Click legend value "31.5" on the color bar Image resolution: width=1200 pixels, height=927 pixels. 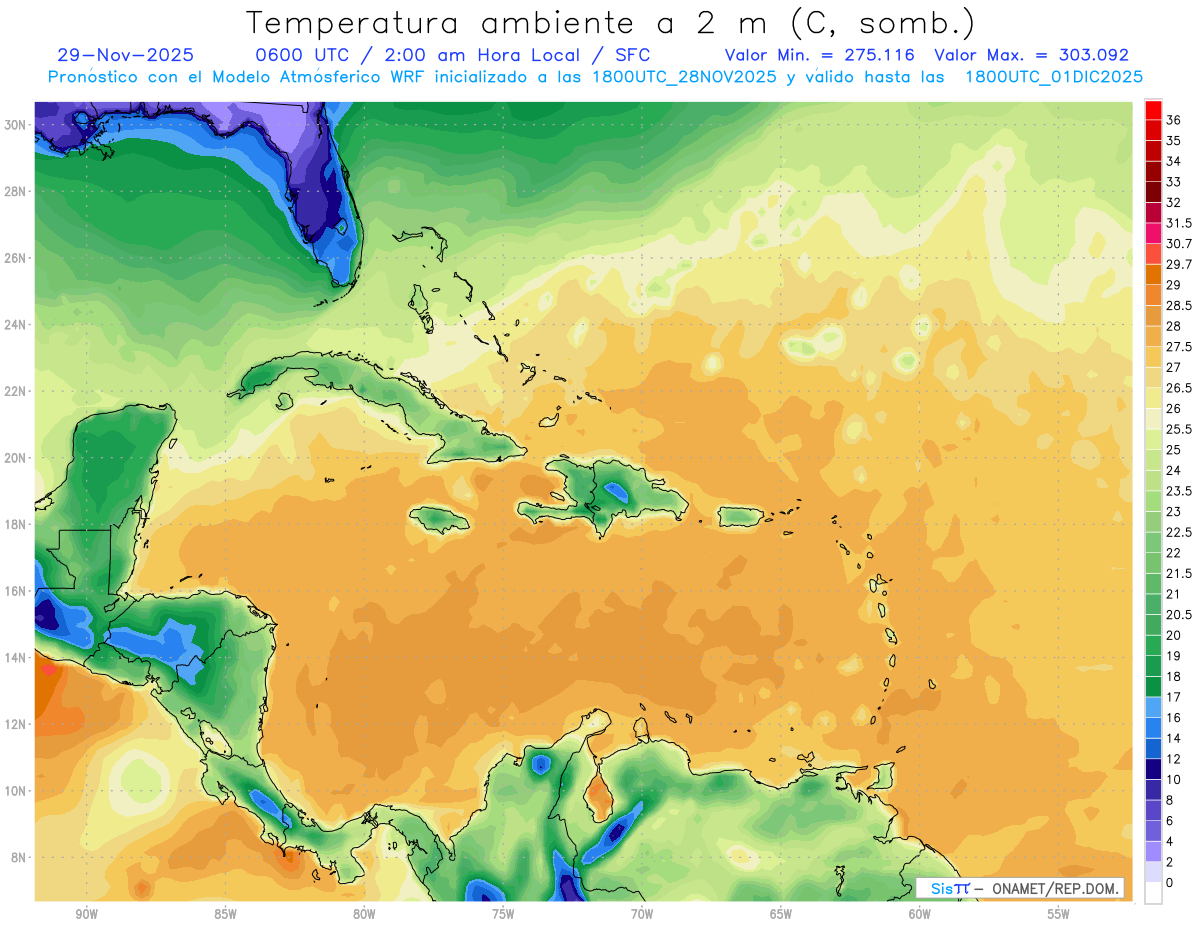tap(1179, 223)
